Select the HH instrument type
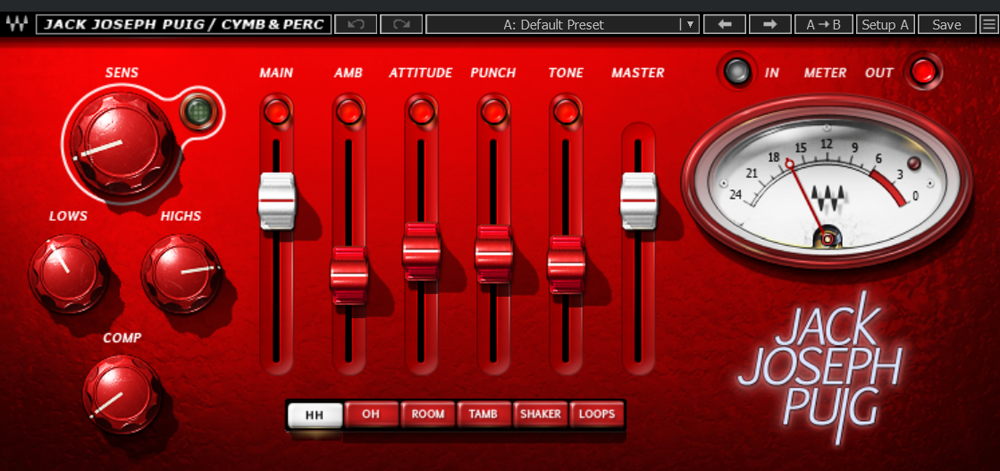The image size is (1000, 471). click(314, 415)
